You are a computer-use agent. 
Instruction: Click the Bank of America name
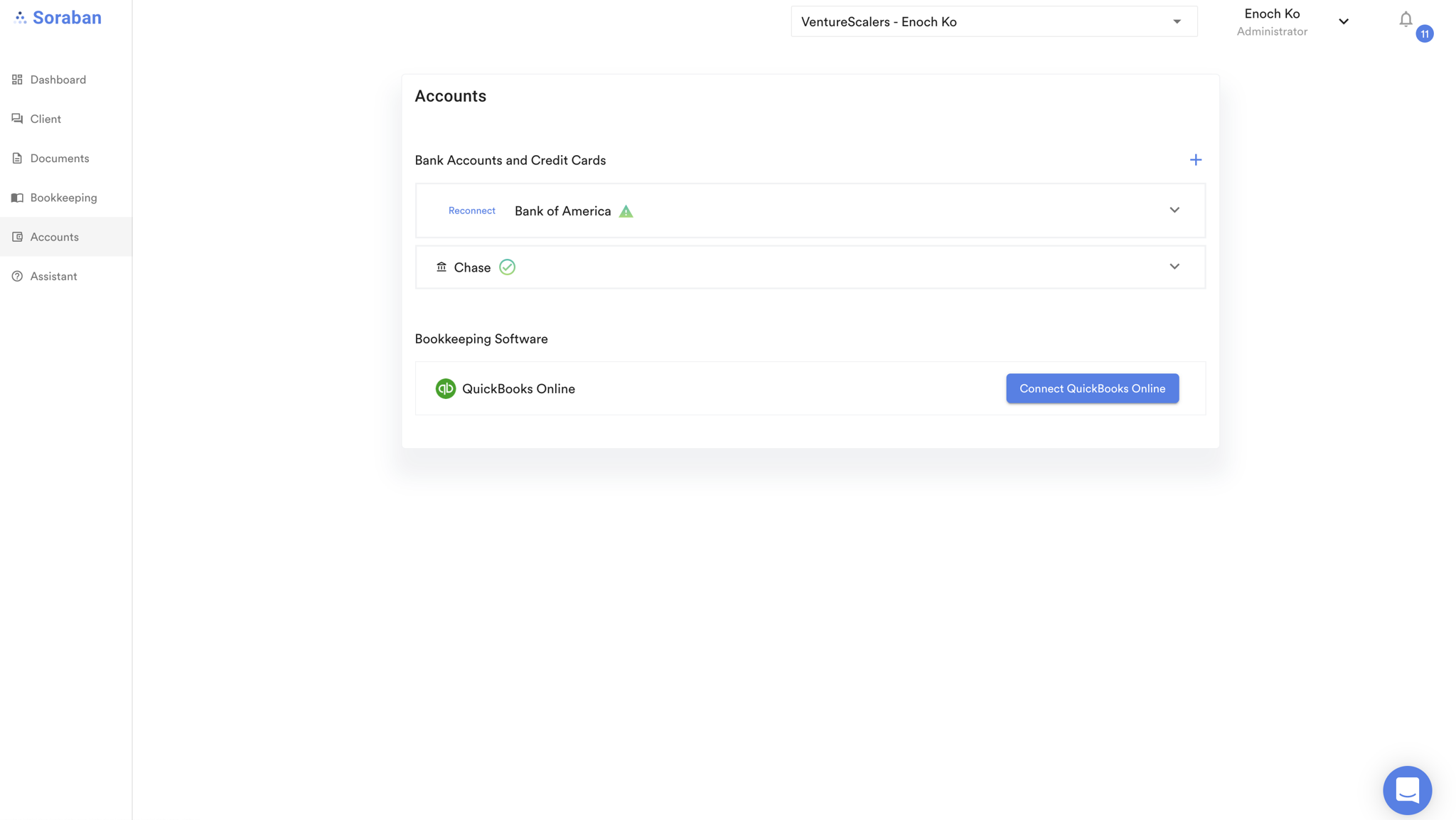tap(562, 211)
